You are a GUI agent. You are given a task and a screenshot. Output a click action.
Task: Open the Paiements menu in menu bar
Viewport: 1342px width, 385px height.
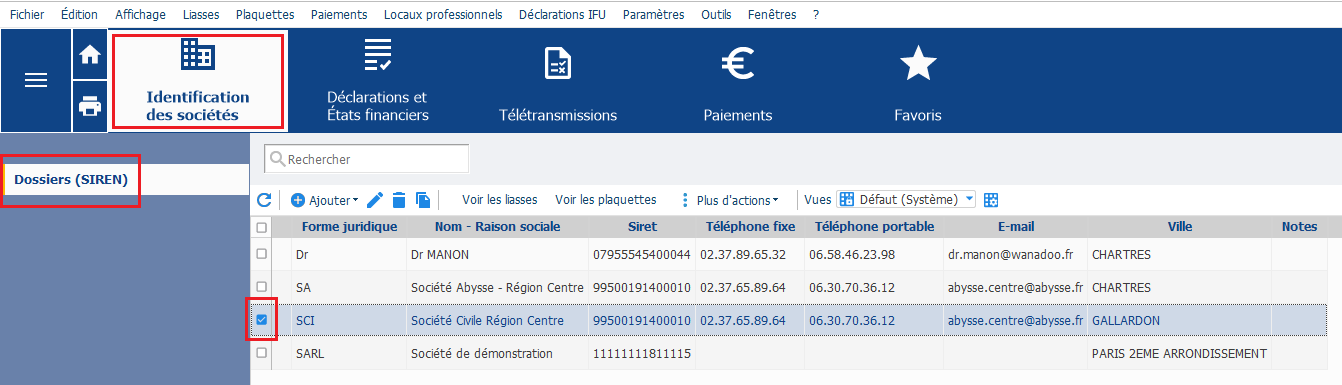point(339,14)
